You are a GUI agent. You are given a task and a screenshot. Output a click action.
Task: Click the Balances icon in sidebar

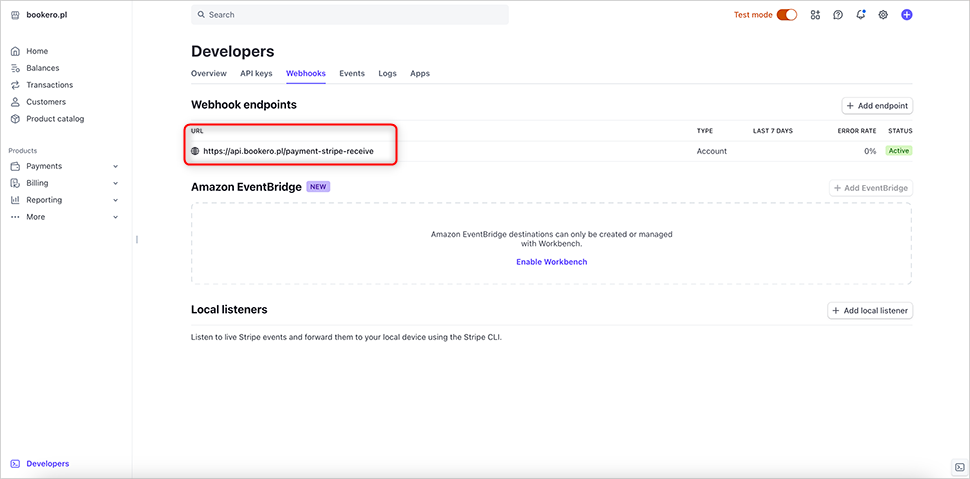pyautogui.click(x=15, y=68)
